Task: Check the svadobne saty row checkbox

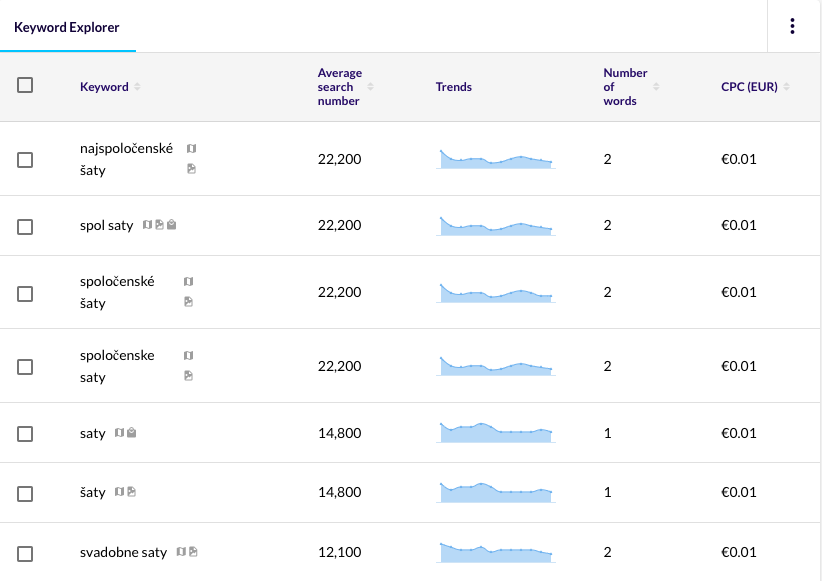Action: coord(25,554)
